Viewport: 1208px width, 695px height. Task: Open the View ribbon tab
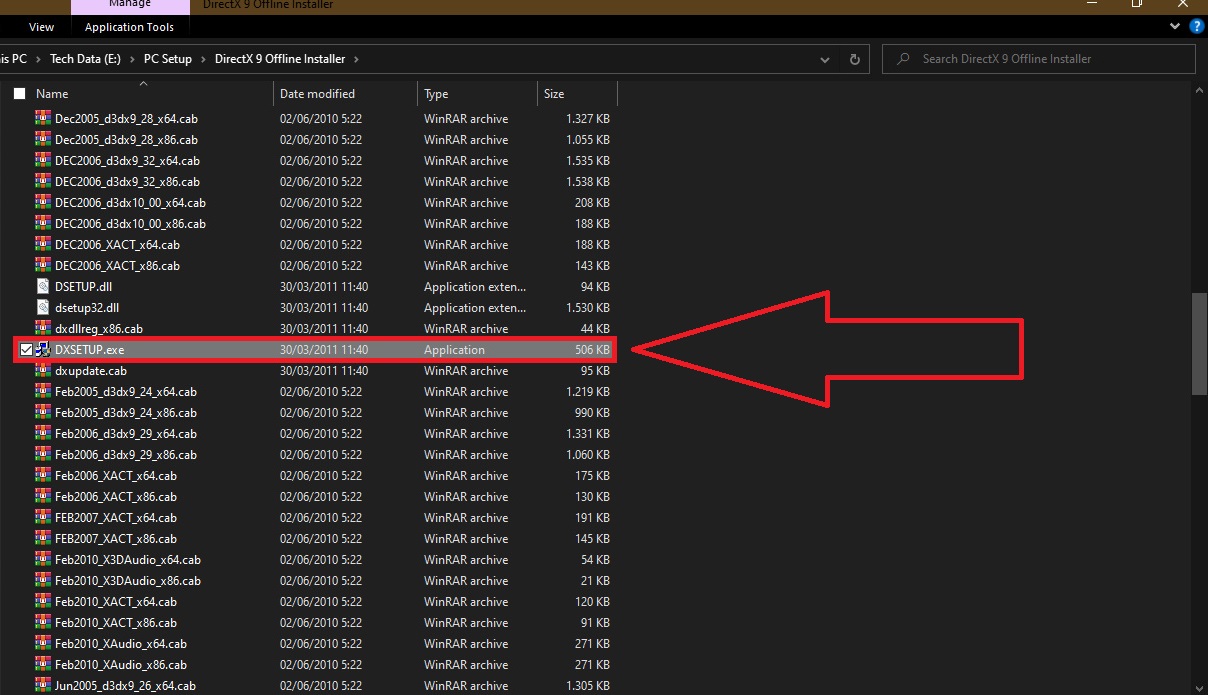tap(42, 27)
